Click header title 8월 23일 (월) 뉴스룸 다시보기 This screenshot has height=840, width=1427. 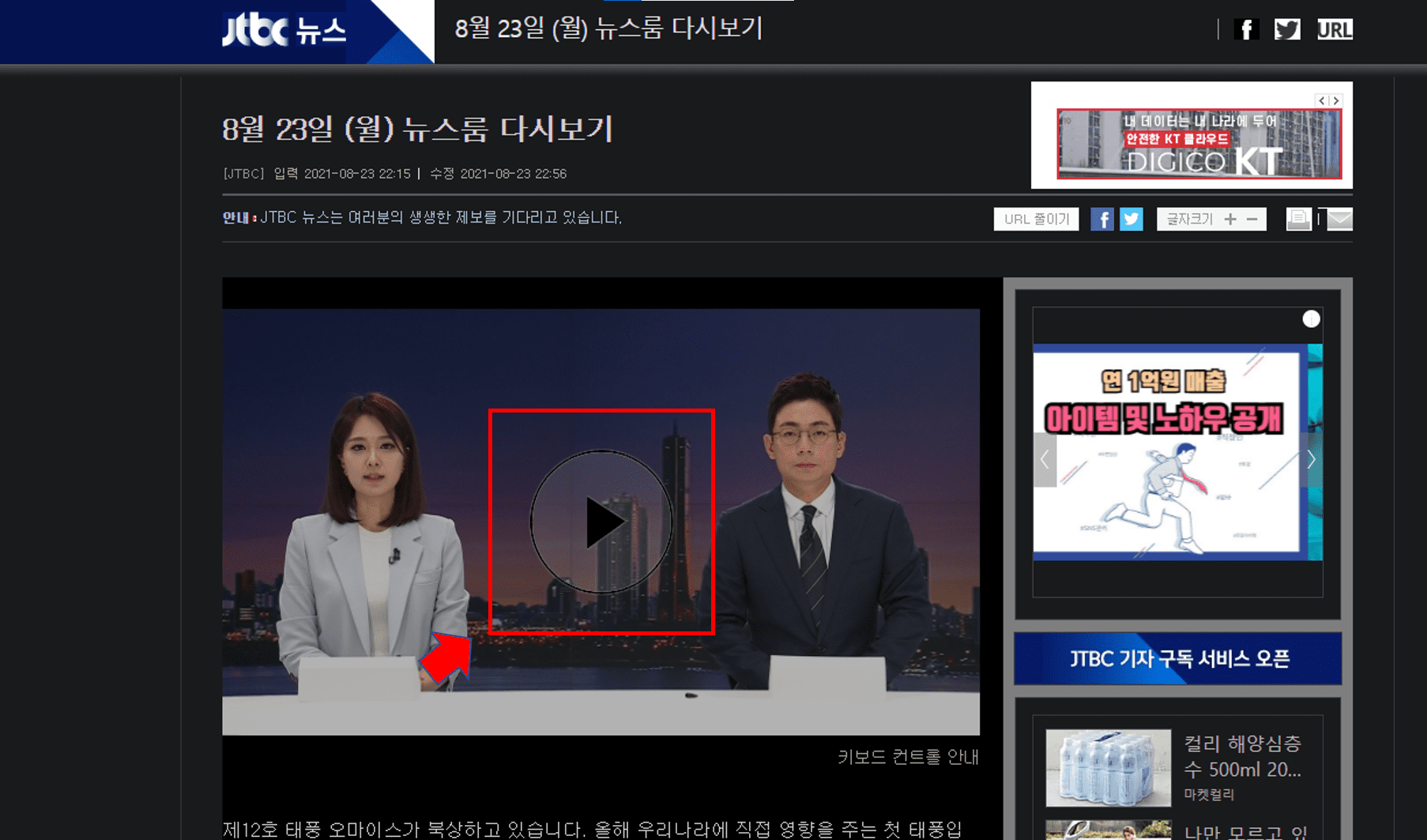click(608, 28)
